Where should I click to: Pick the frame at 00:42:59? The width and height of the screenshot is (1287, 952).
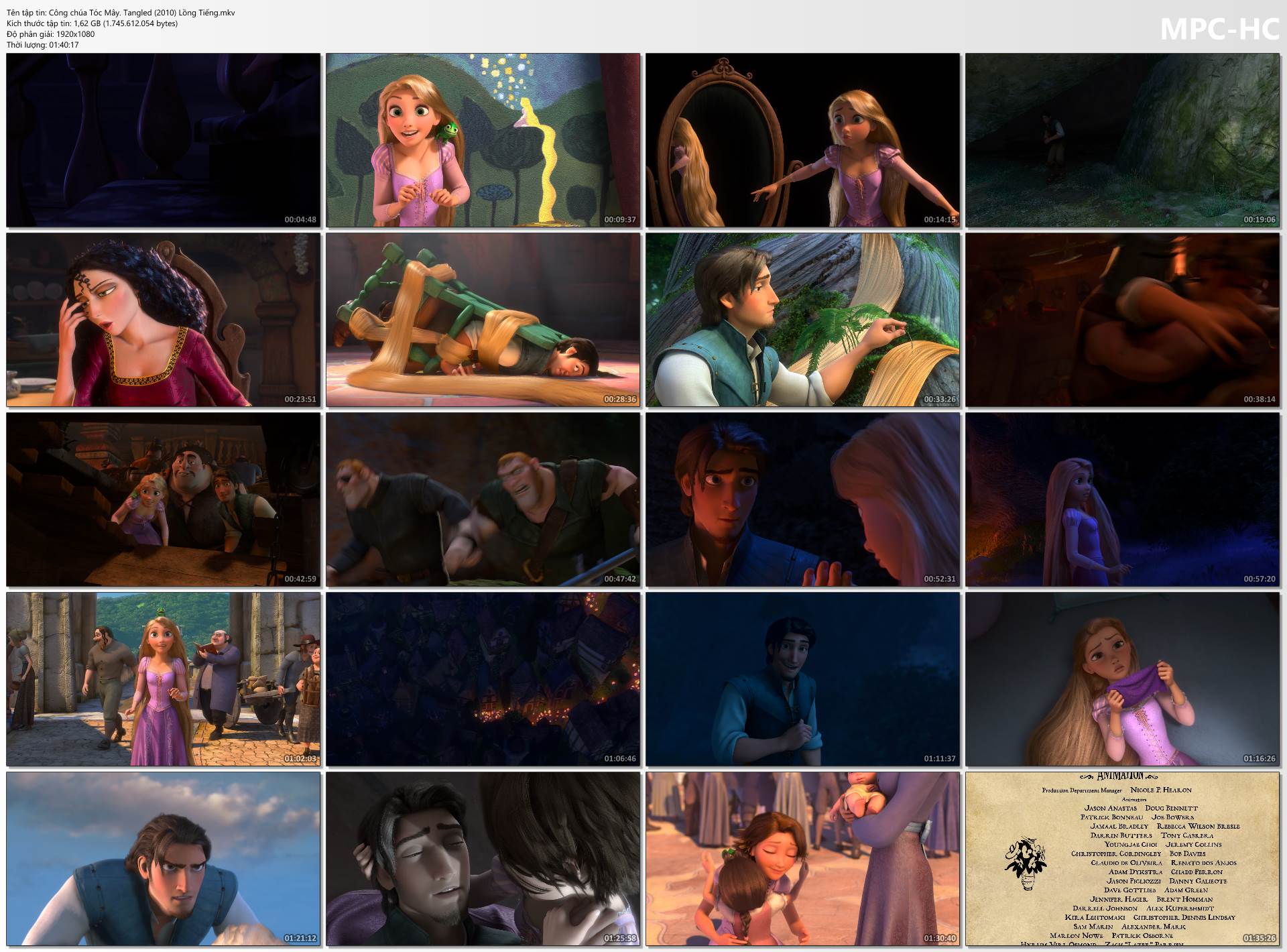pyautogui.click(x=164, y=499)
